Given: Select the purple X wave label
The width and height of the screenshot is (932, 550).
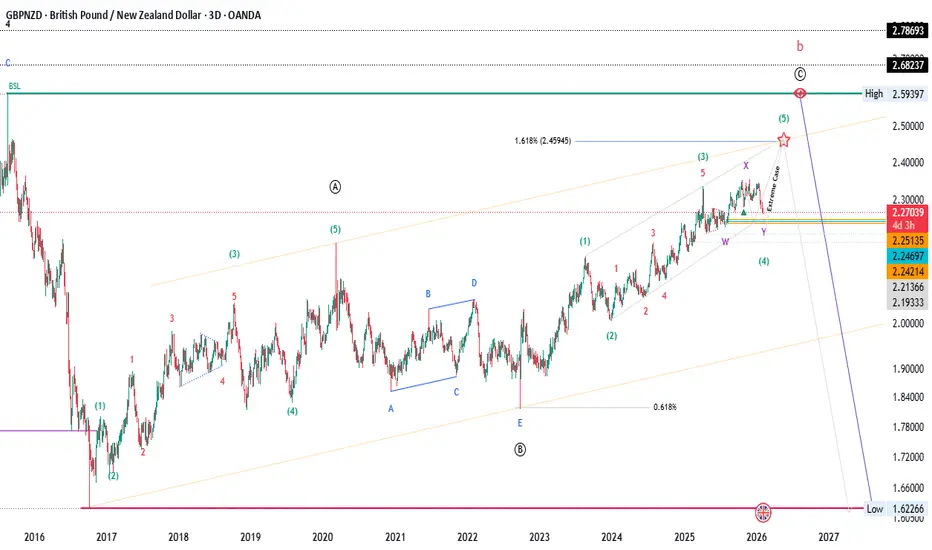Looking at the screenshot, I should tap(746, 165).
